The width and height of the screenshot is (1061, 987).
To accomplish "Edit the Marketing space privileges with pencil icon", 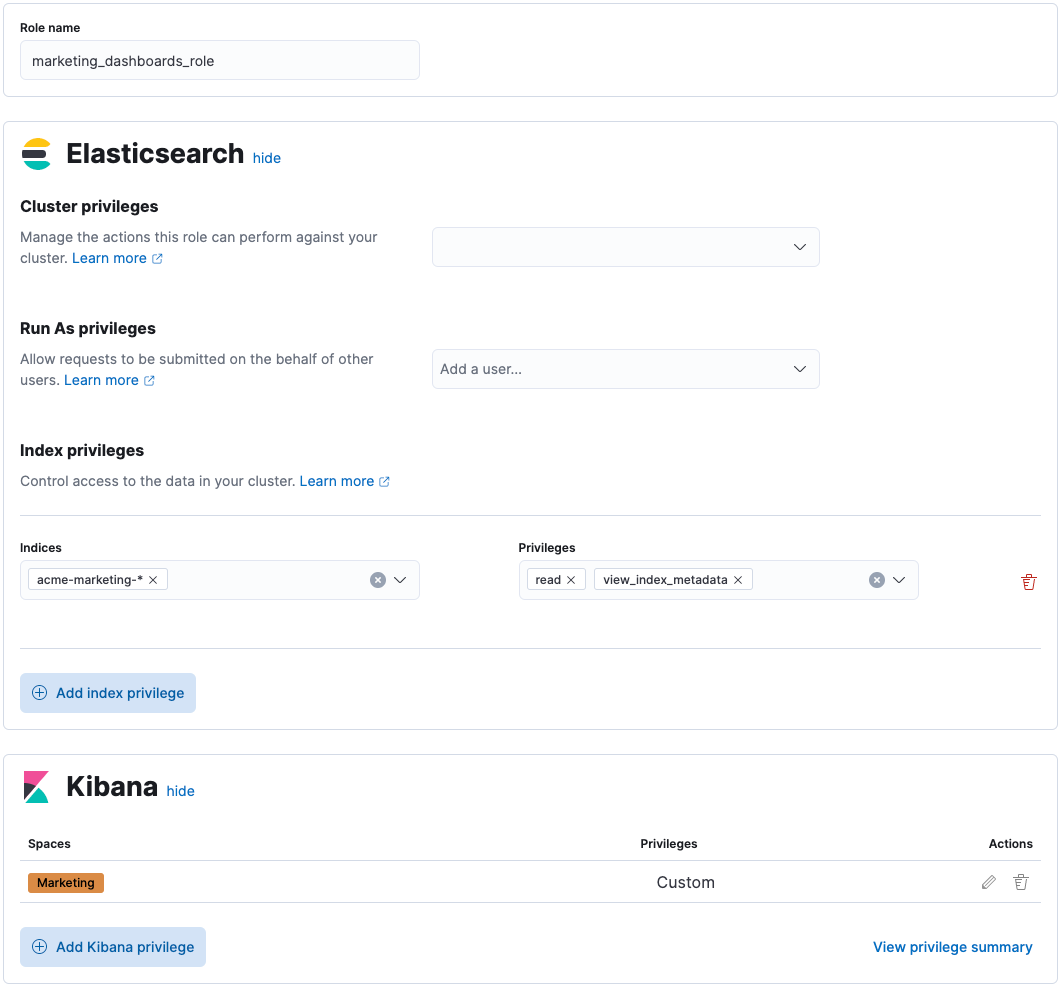I will [x=988, y=882].
